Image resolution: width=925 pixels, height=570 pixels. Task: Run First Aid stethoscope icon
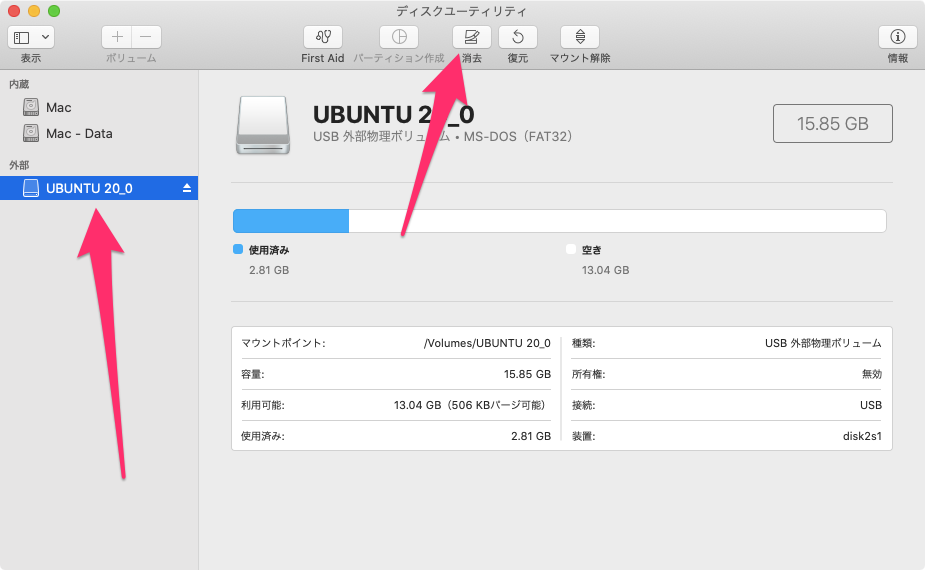coord(323,37)
